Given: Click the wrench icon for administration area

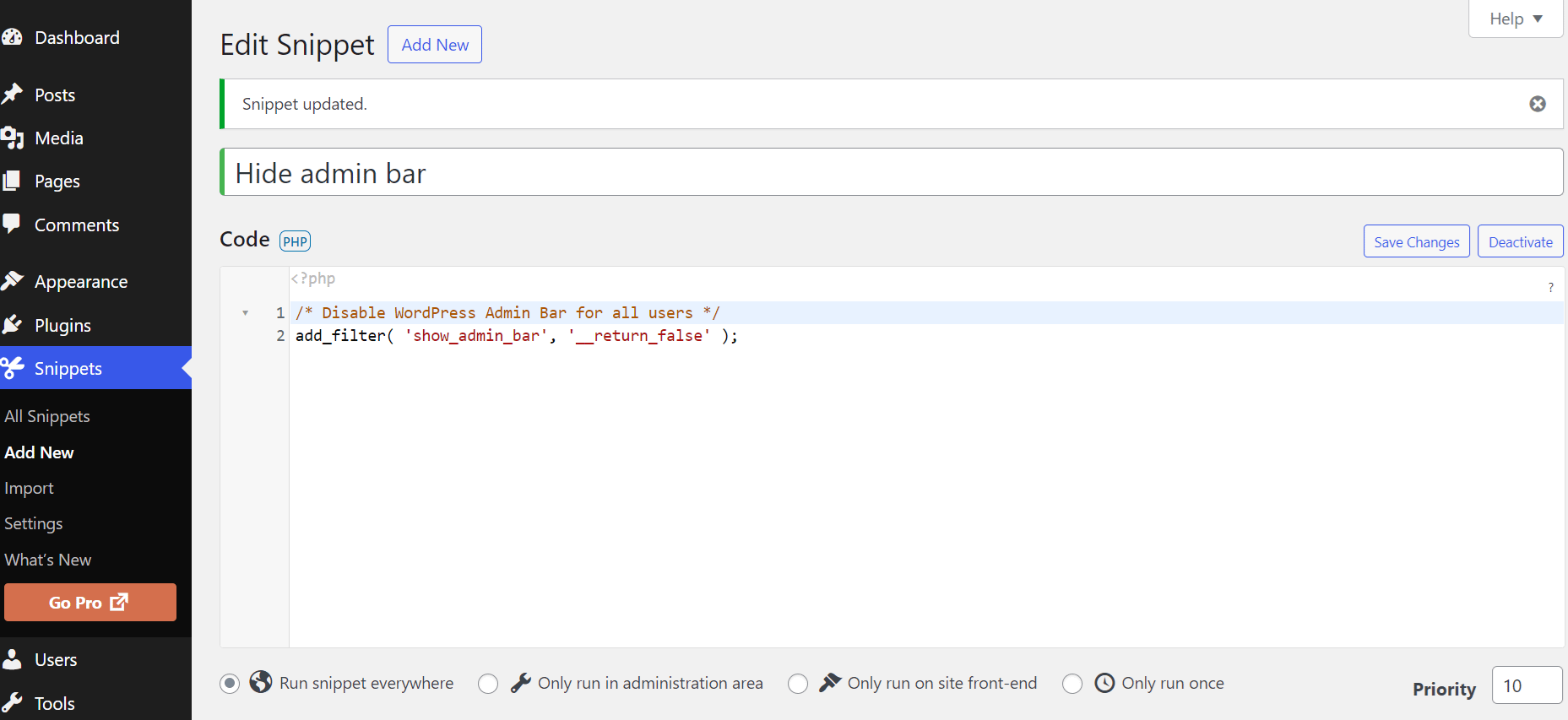Looking at the screenshot, I should [x=521, y=683].
